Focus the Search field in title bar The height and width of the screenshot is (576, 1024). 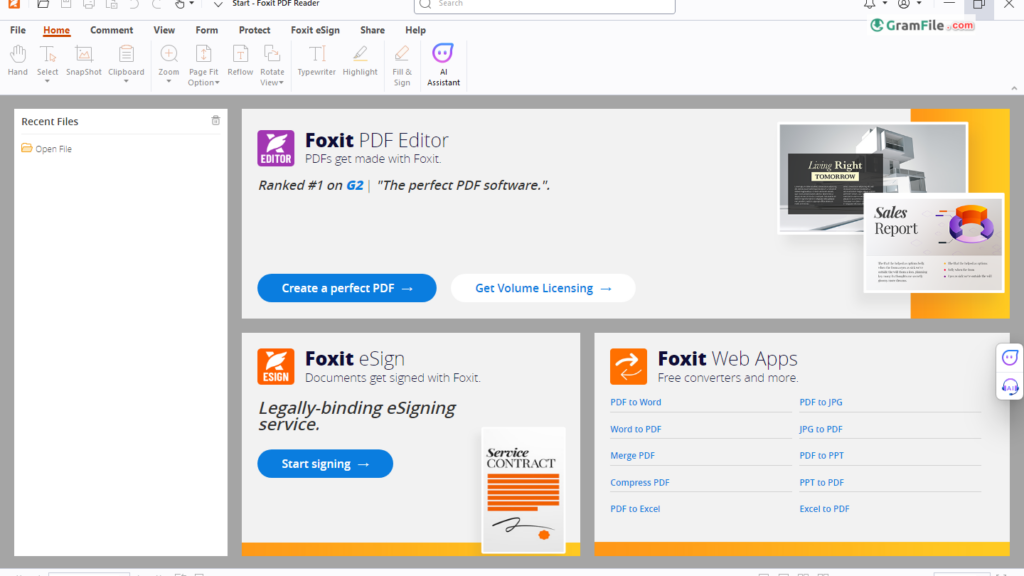(x=544, y=5)
